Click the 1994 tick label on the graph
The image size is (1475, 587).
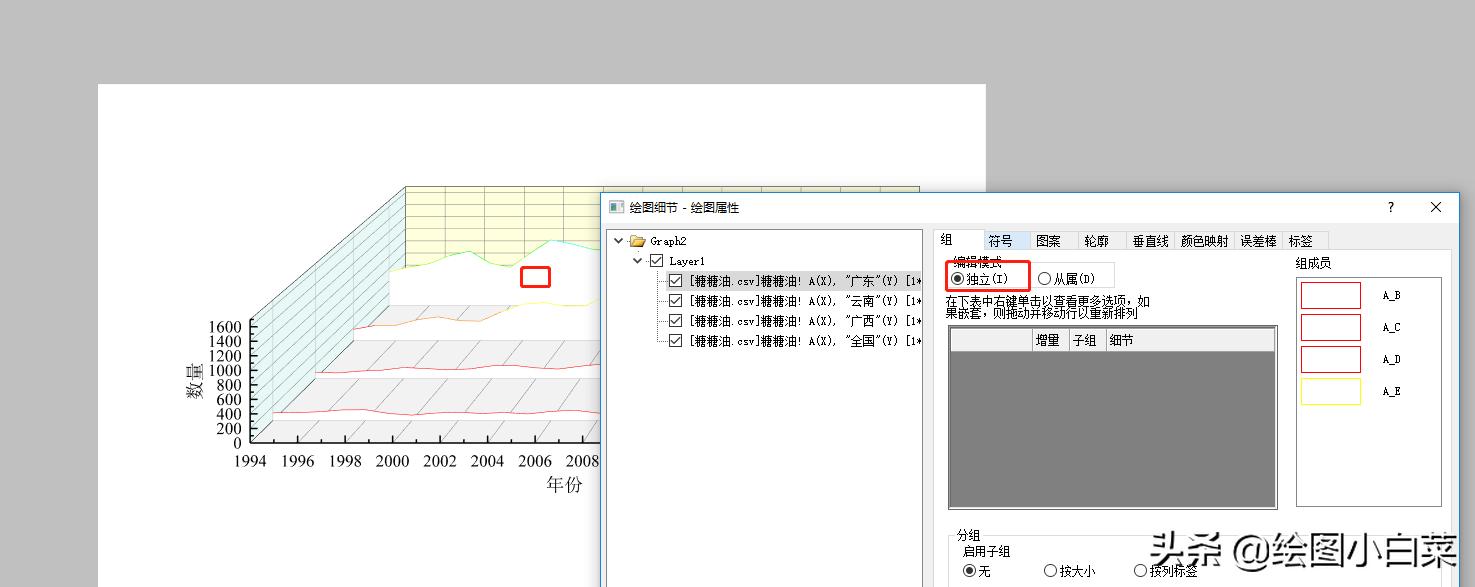point(250,461)
